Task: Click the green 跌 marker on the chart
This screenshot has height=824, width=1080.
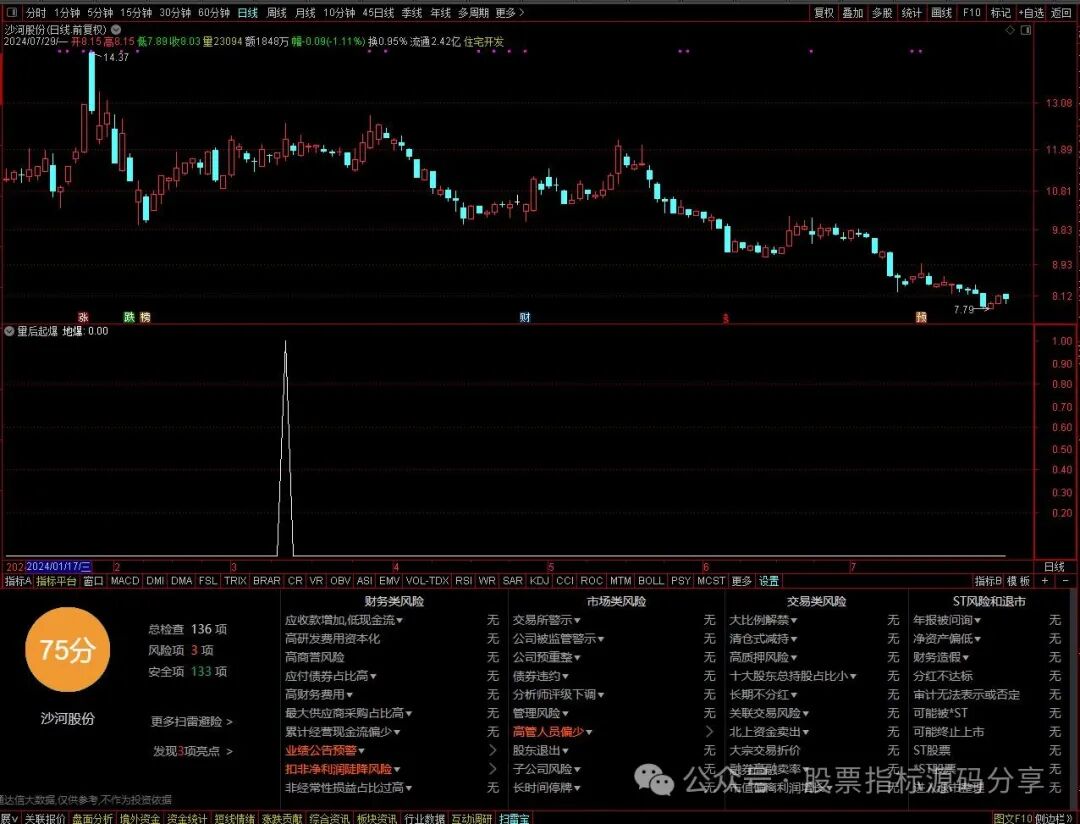Action: [x=129, y=317]
